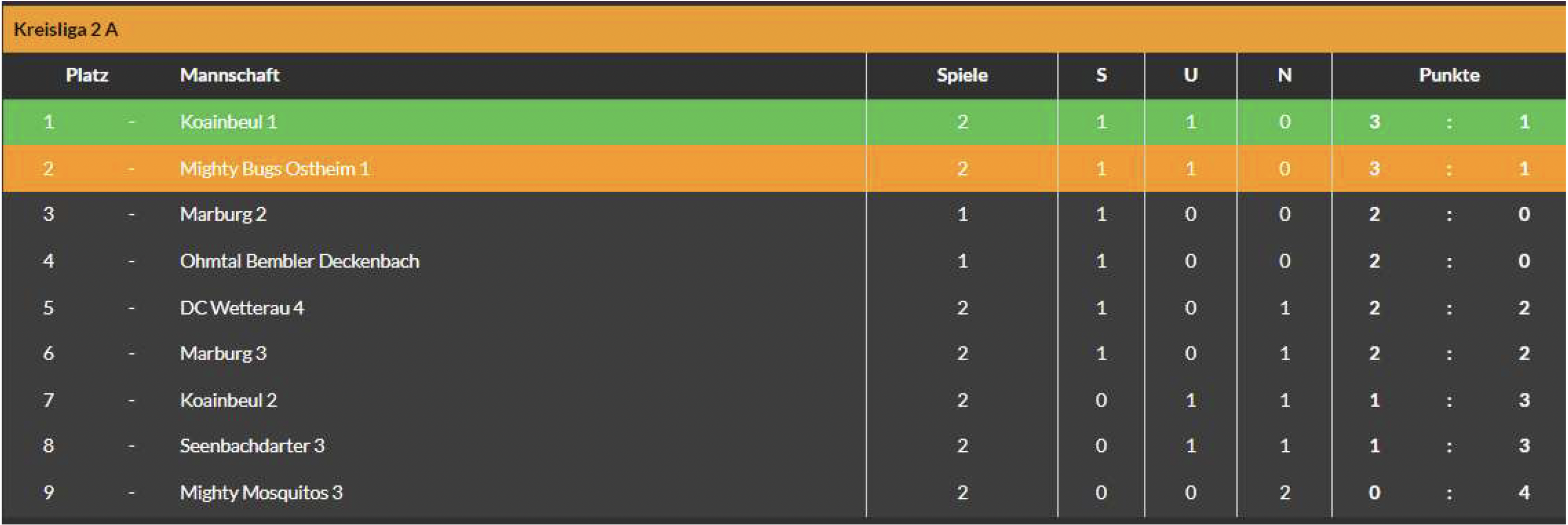Click the U draws column header
1568x525 pixels.
1191,76
